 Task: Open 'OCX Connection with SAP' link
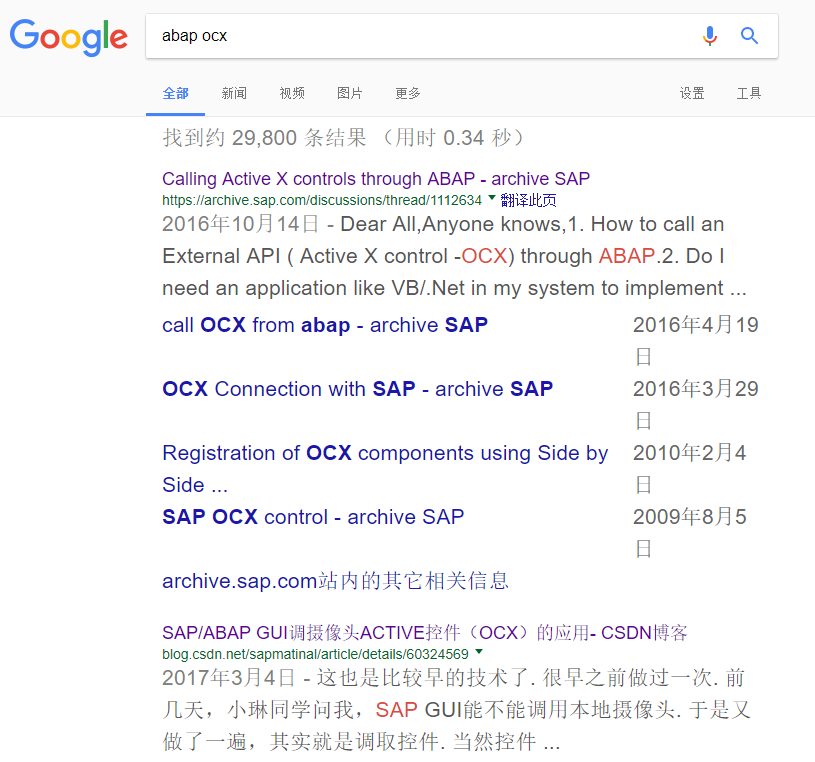tap(358, 389)
